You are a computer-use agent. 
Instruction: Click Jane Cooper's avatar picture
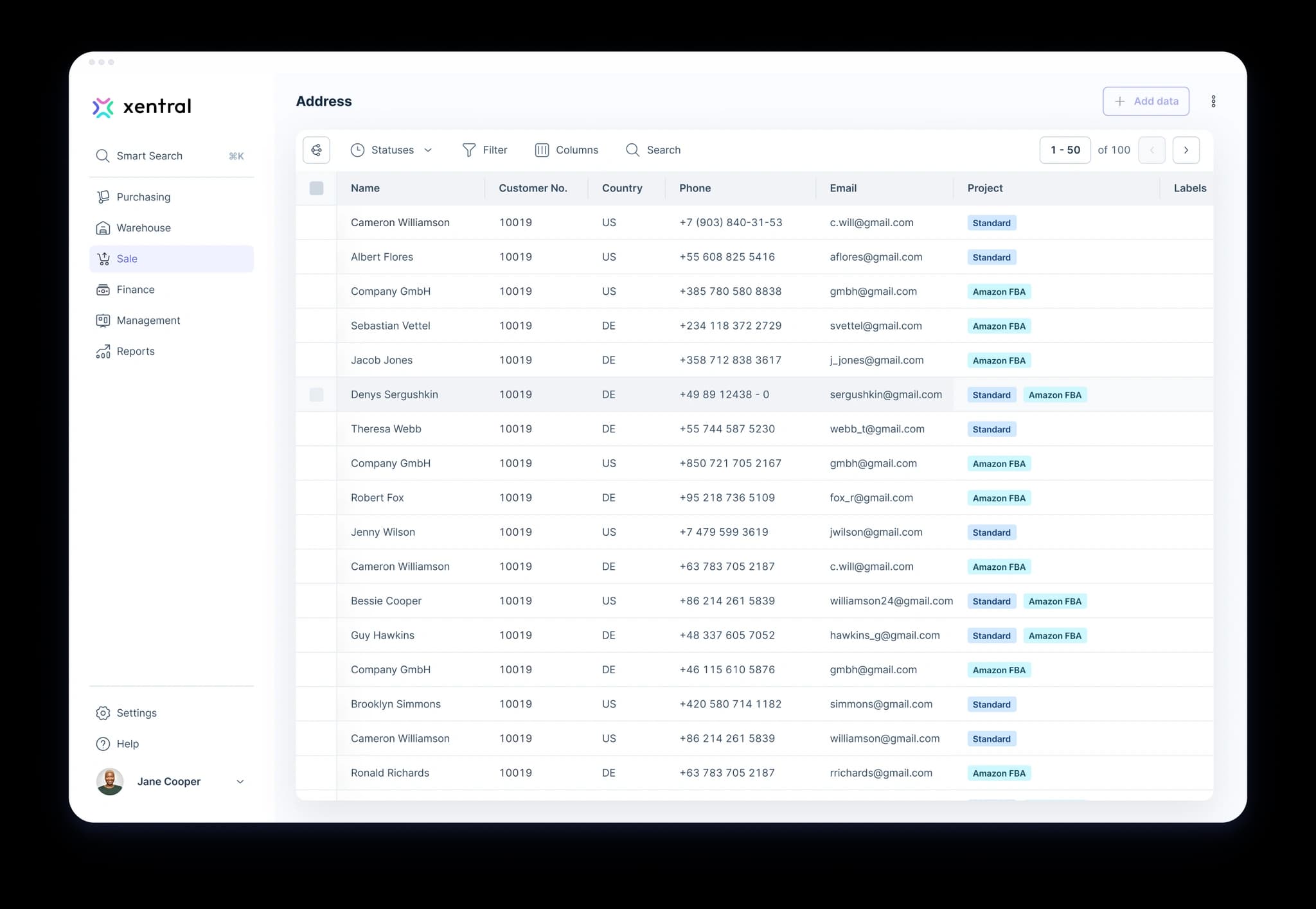coord(110,782)
